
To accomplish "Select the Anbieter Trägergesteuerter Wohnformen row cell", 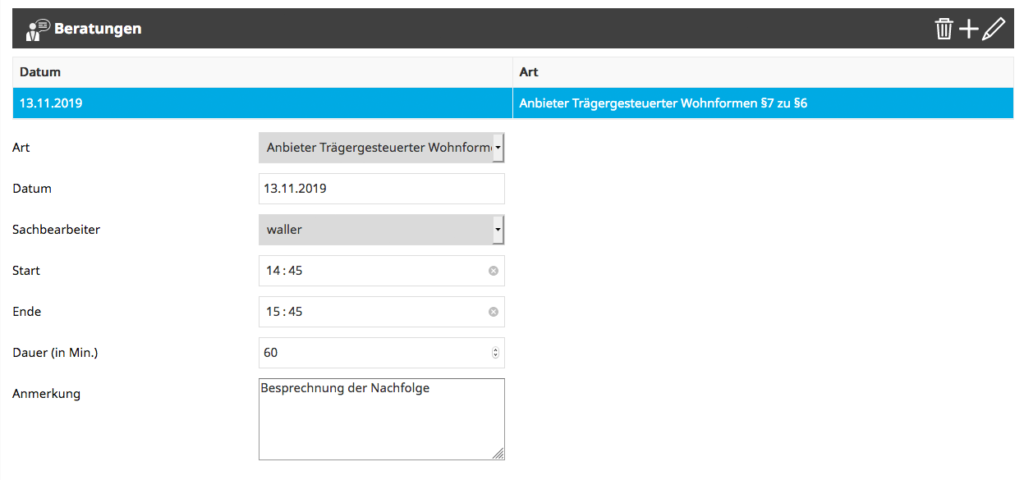I will click(x=657, y=103).
